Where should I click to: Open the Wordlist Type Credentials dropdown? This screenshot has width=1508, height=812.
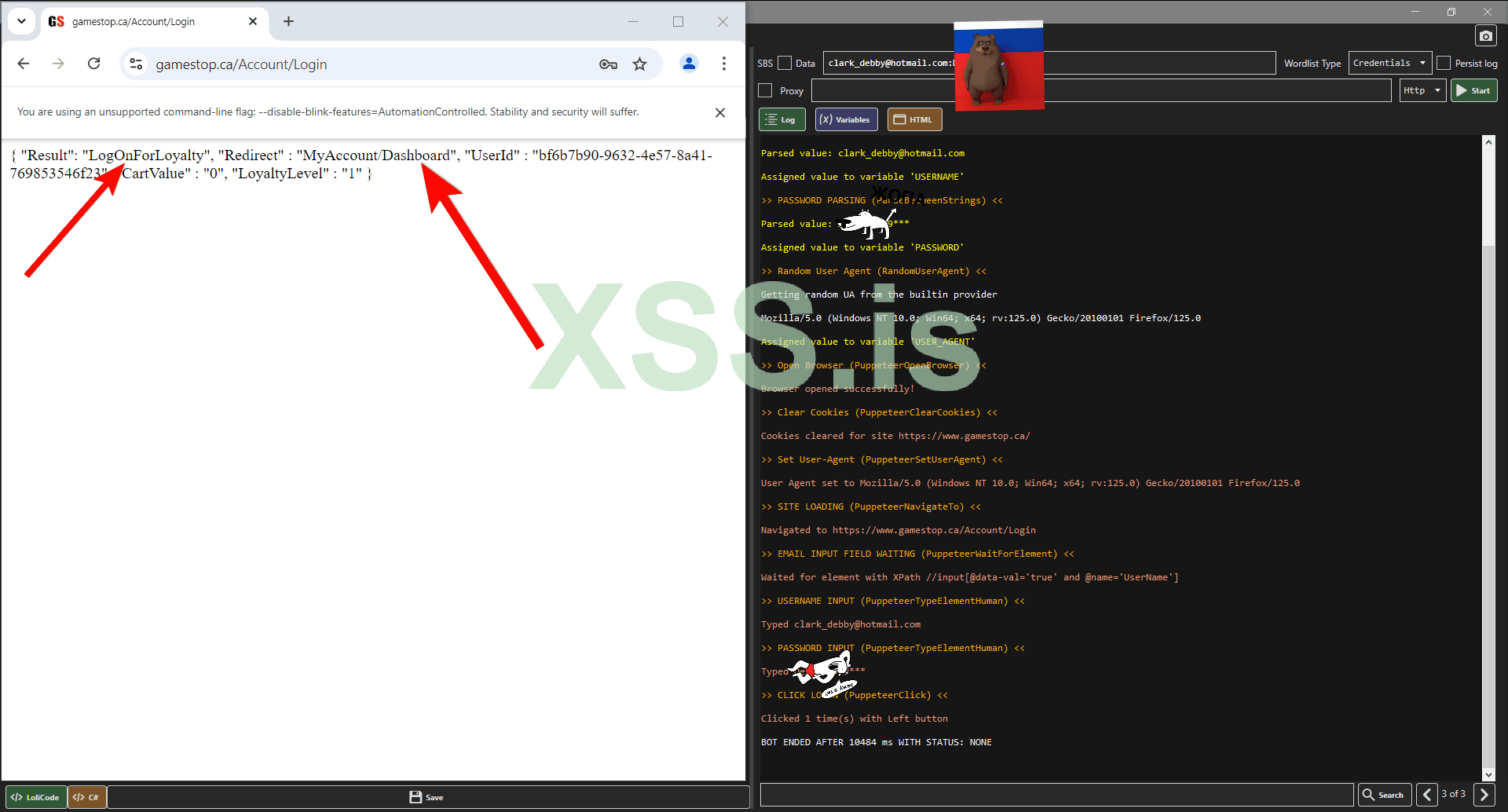(1389, 63)
